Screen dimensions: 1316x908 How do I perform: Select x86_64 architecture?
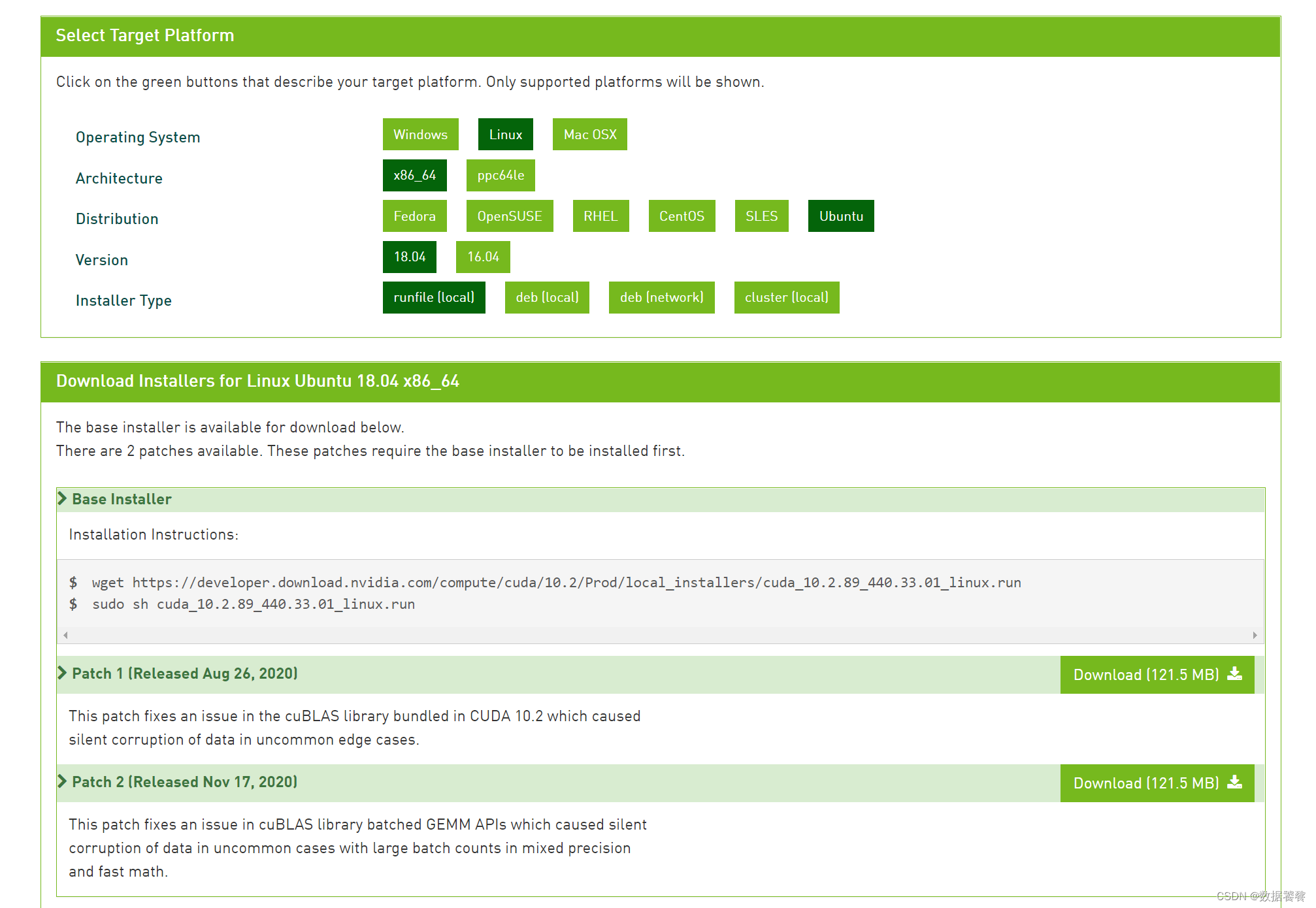pyautogui.click(x=415, y=175)
